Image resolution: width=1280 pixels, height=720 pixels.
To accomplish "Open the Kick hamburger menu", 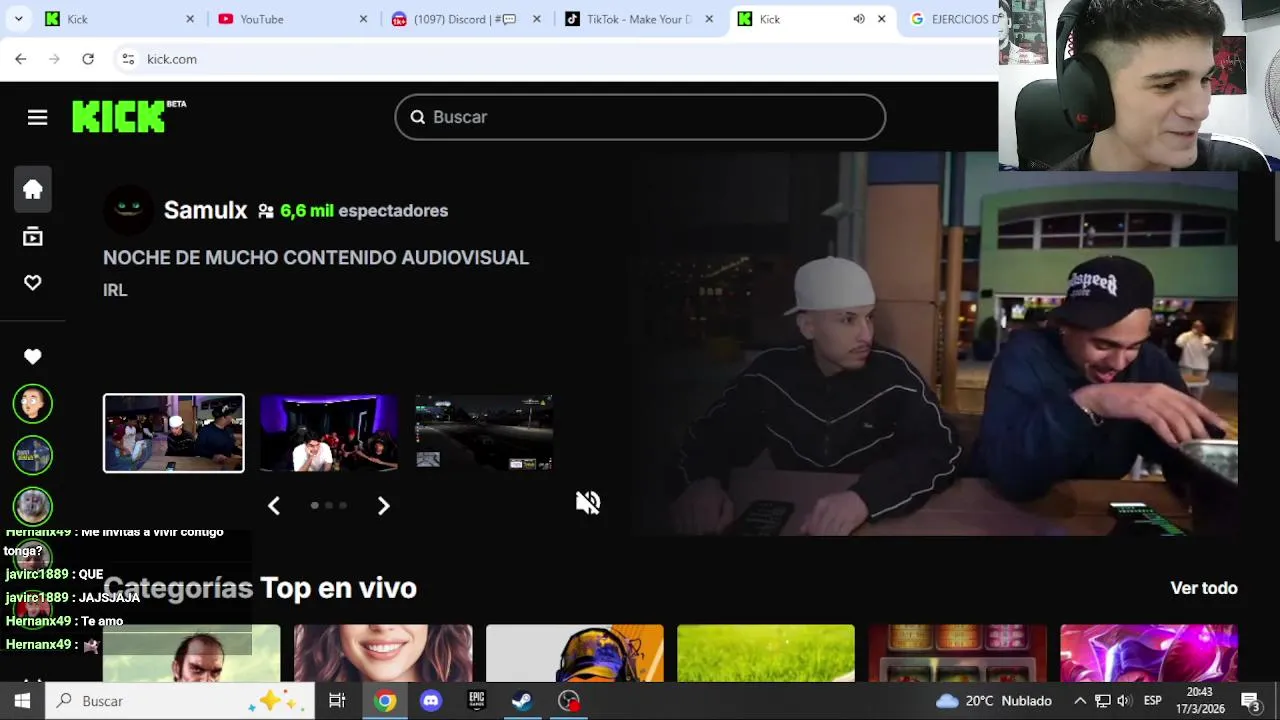I will coord(37,118).
